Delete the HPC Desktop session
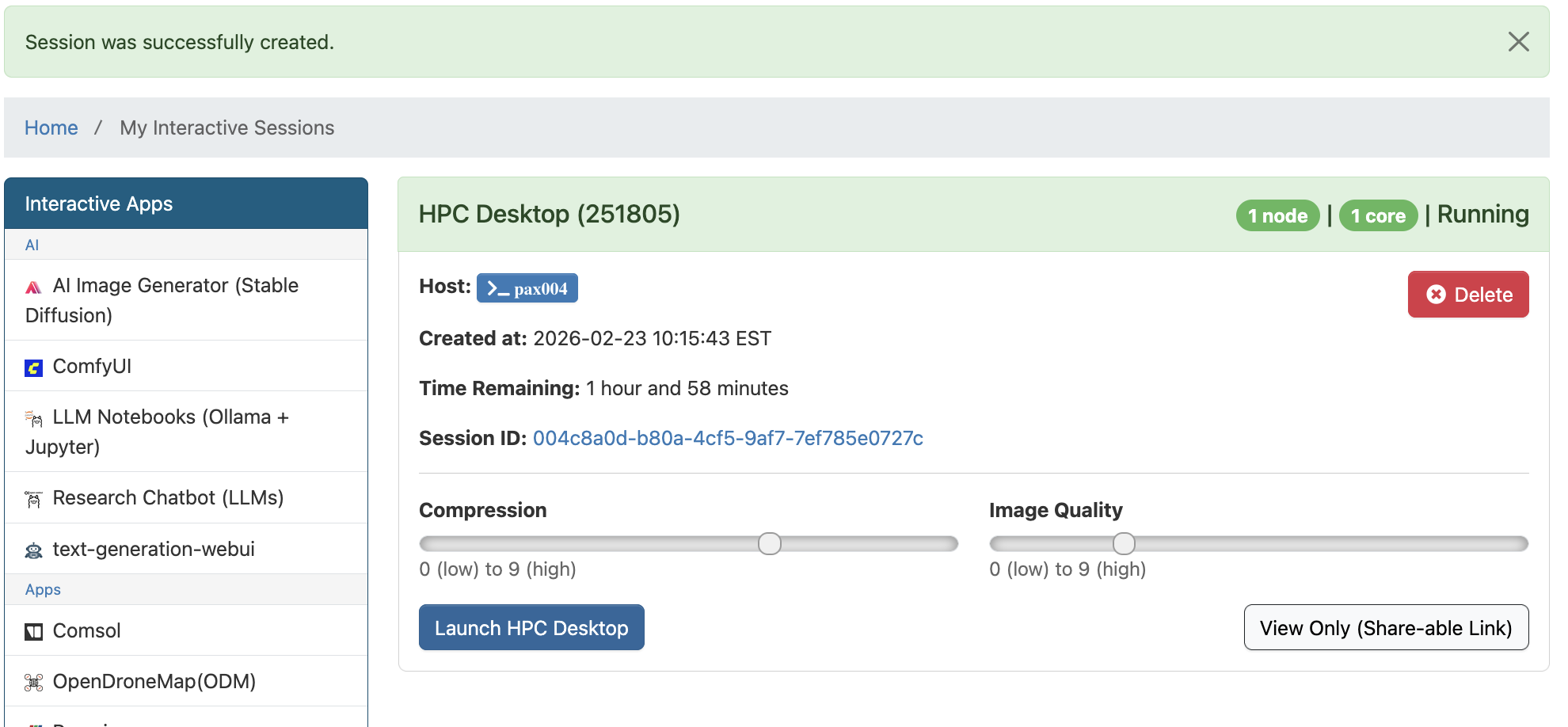Image resolution: width=1568 pixels, height=727 pixels. point(1467,295)
